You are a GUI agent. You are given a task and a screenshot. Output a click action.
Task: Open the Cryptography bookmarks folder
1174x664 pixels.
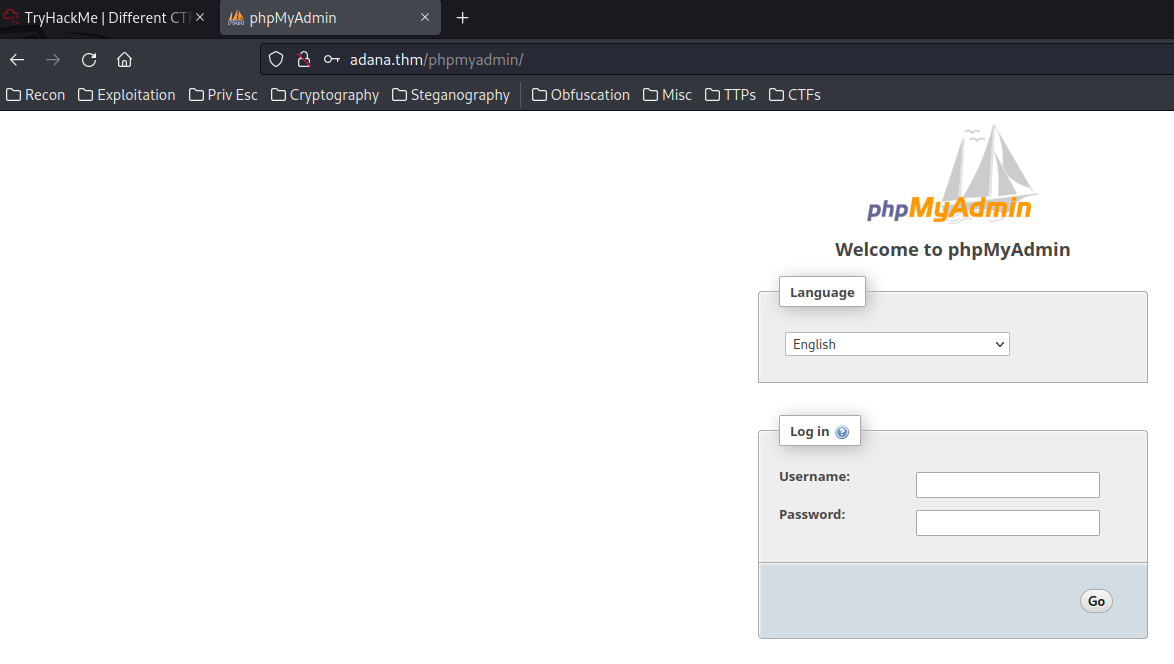[325, 95]
